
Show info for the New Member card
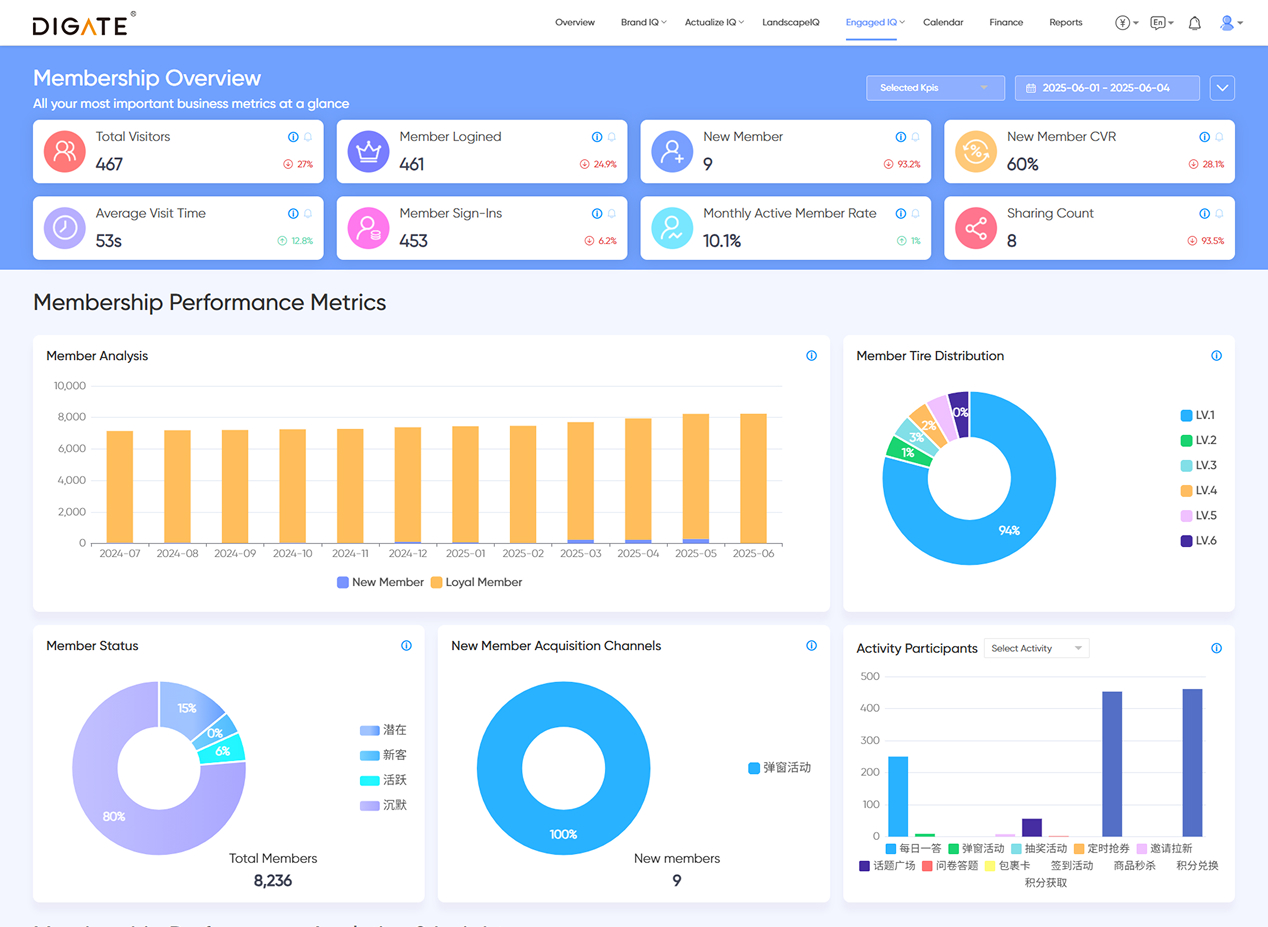click(901, 137)
